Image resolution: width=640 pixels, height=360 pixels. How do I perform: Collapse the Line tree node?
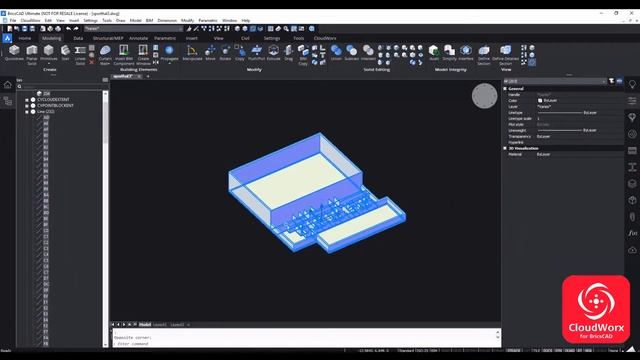tap(27, 111)
